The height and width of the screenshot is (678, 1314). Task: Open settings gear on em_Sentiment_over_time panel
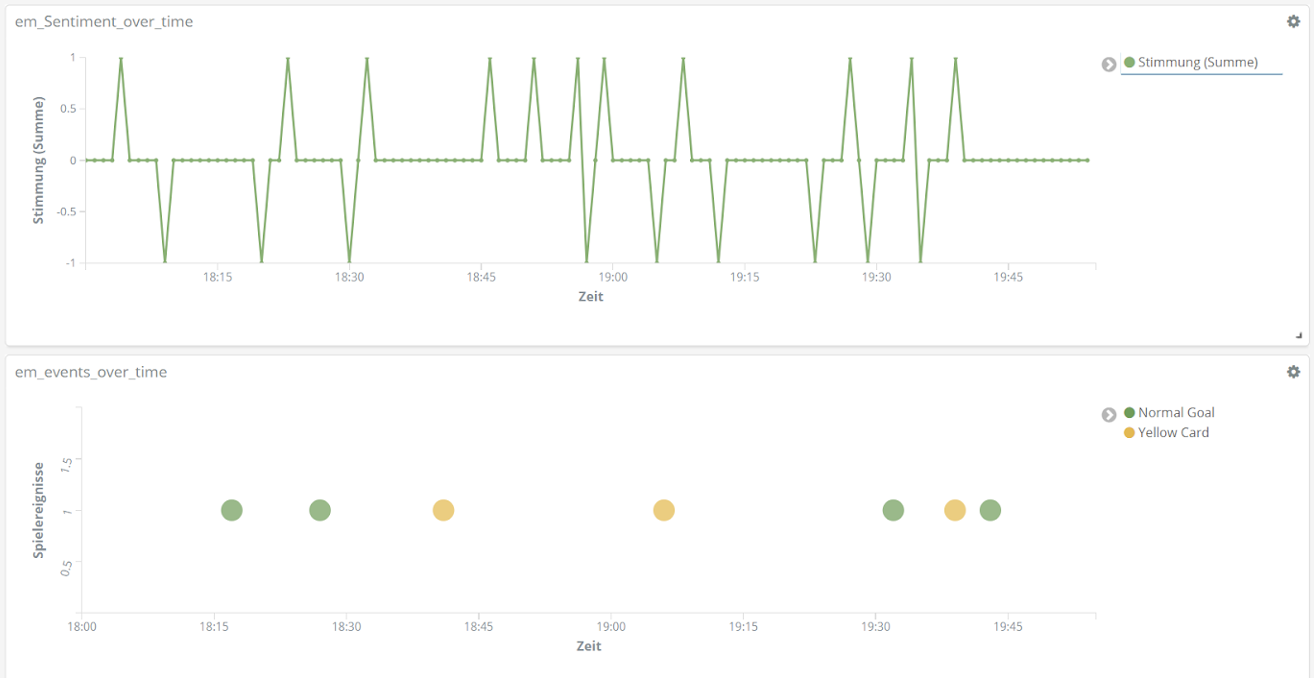(1293, 21)
